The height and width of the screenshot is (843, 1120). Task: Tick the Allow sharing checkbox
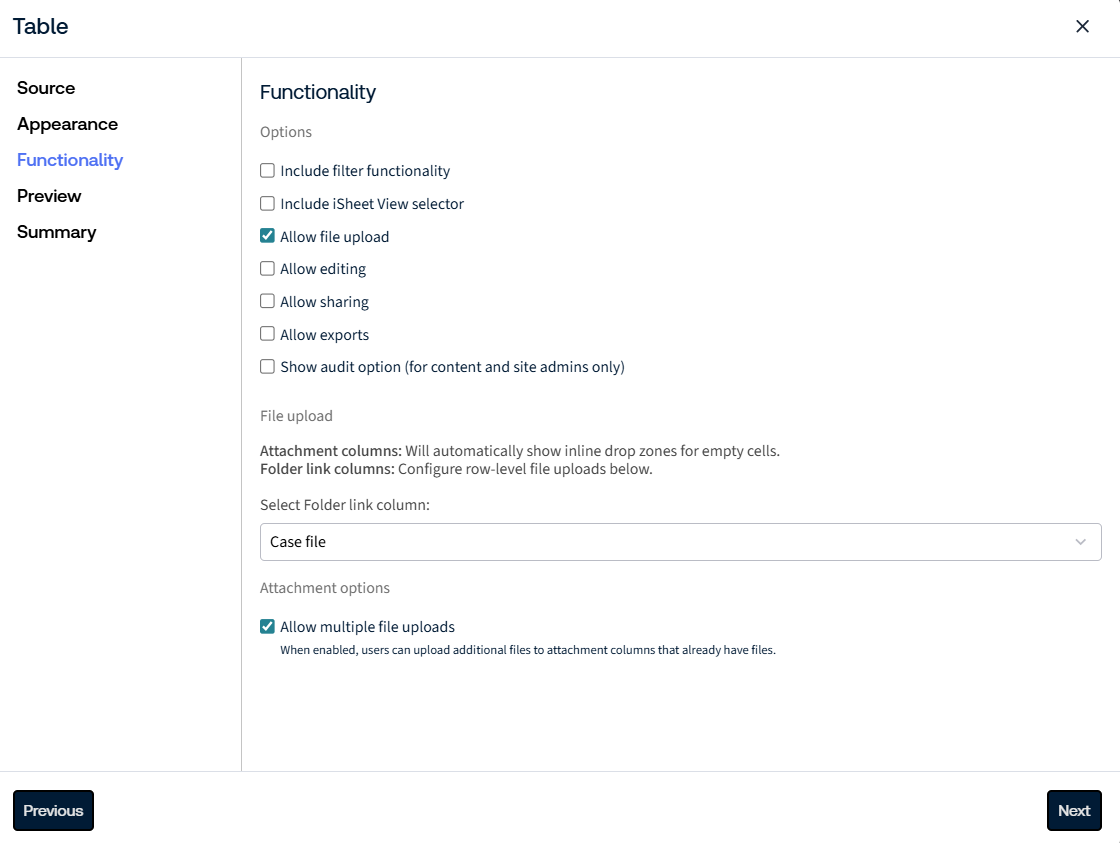pos(267,301)
